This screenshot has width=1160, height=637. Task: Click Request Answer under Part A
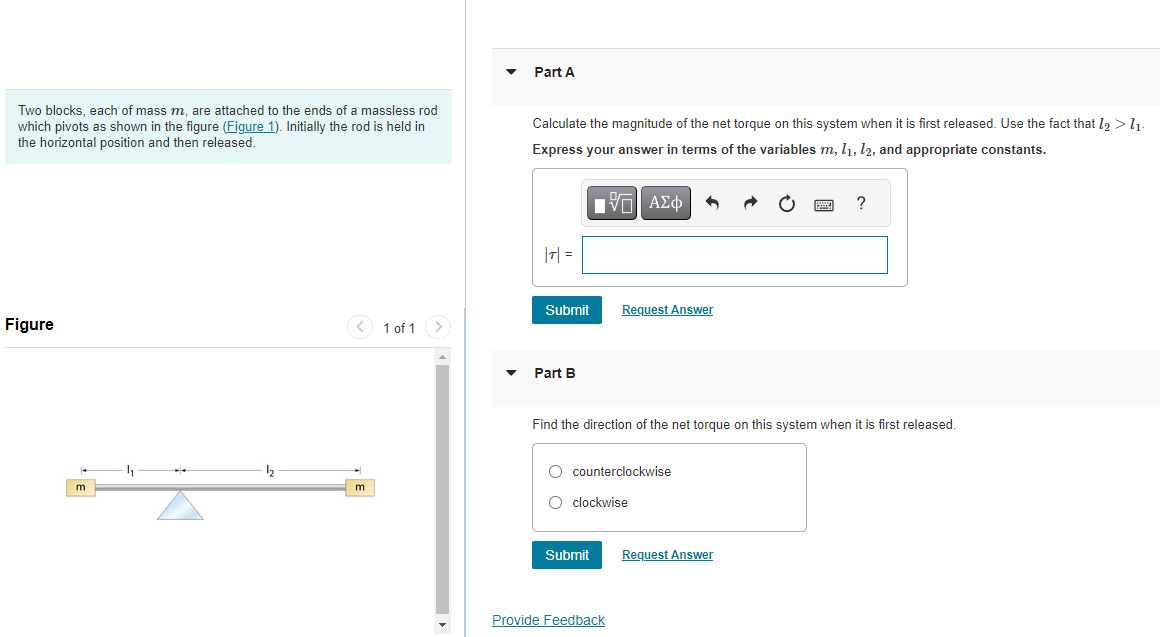tap(666, 309)
